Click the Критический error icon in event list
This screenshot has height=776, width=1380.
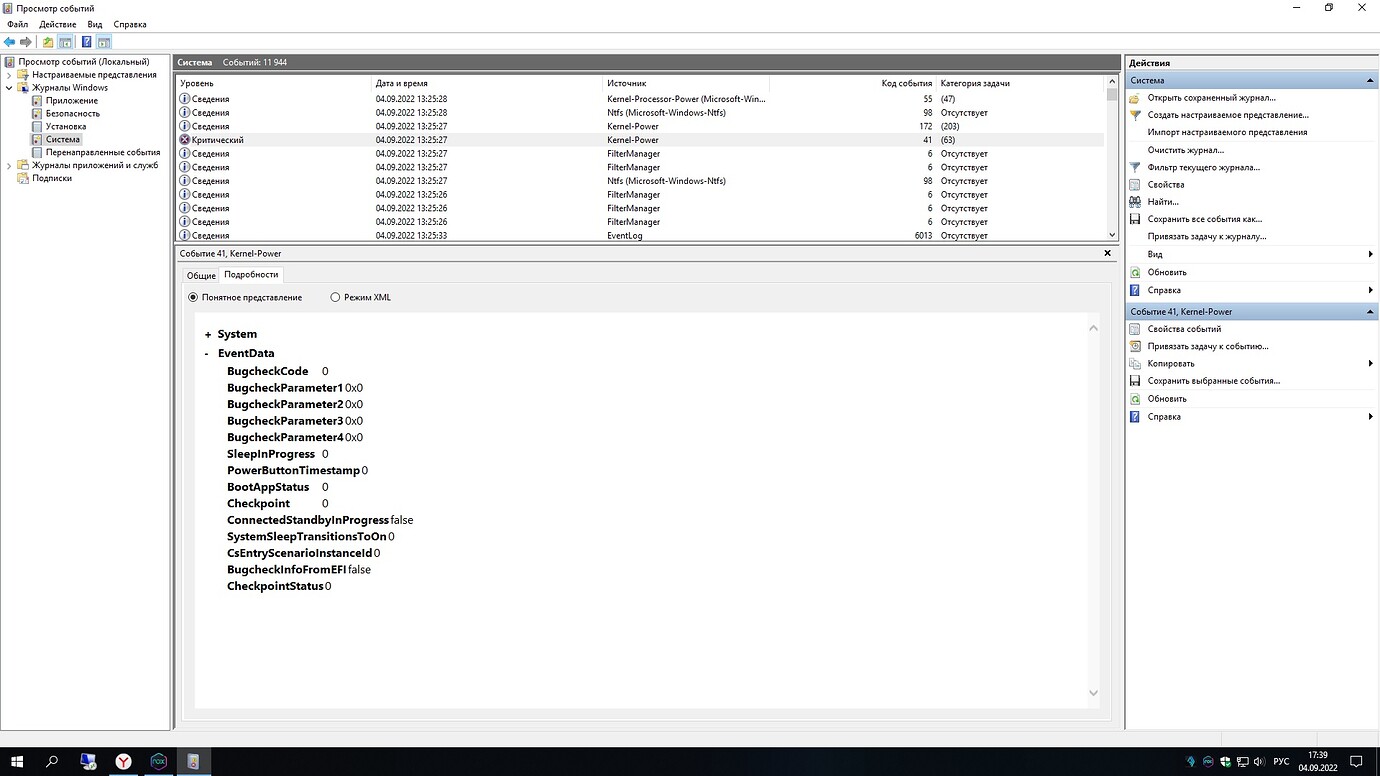pos(184,140)
